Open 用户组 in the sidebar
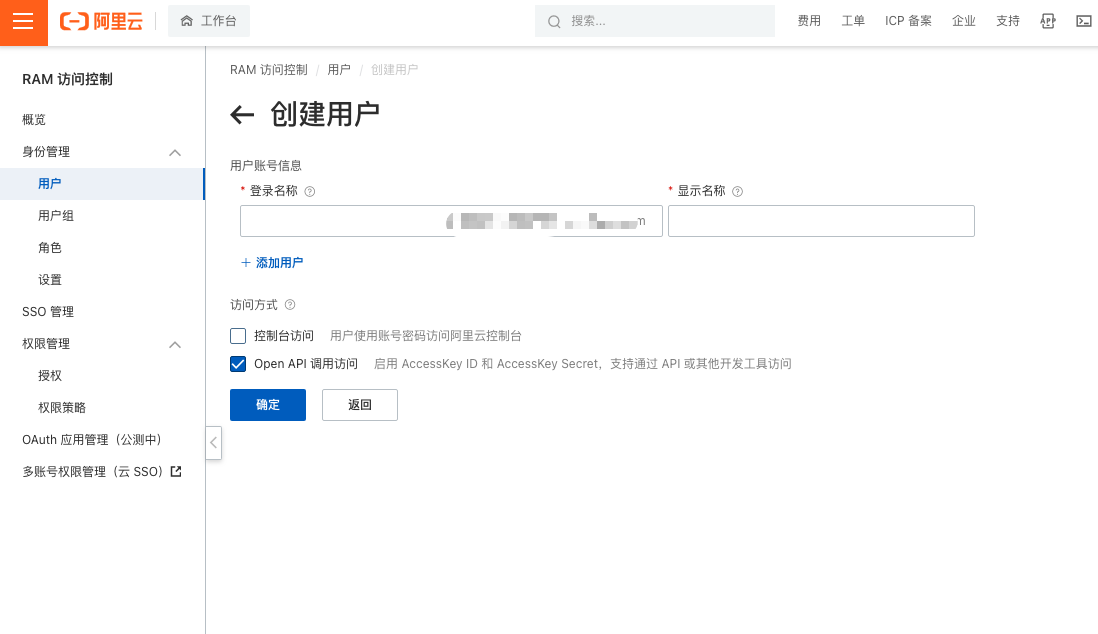 tap(56, 216)
